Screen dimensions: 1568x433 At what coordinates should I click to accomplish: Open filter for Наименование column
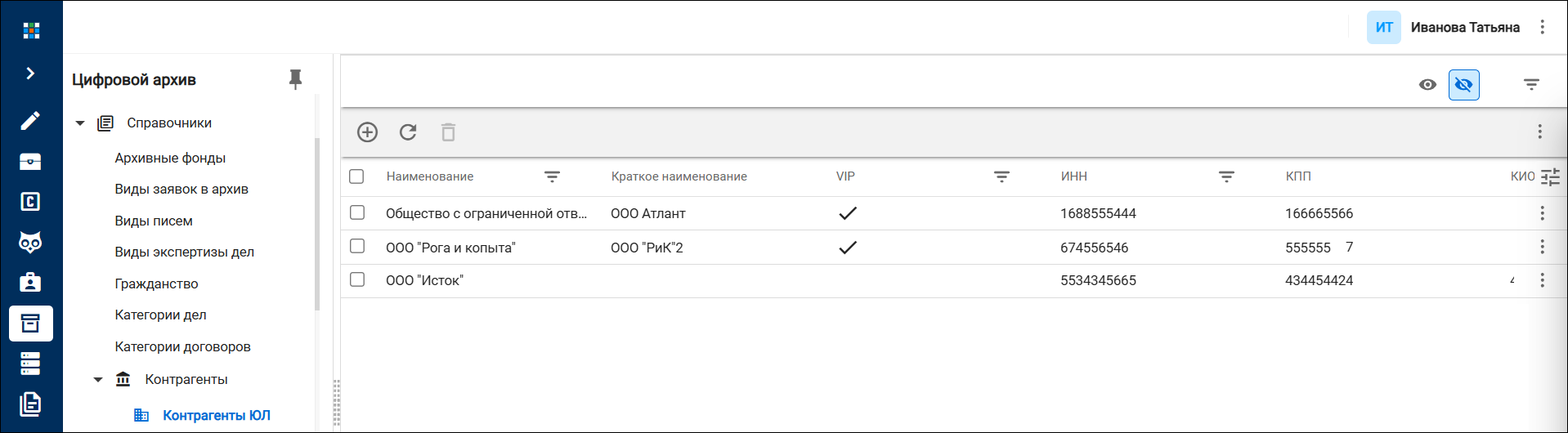(x=552, y=176)
